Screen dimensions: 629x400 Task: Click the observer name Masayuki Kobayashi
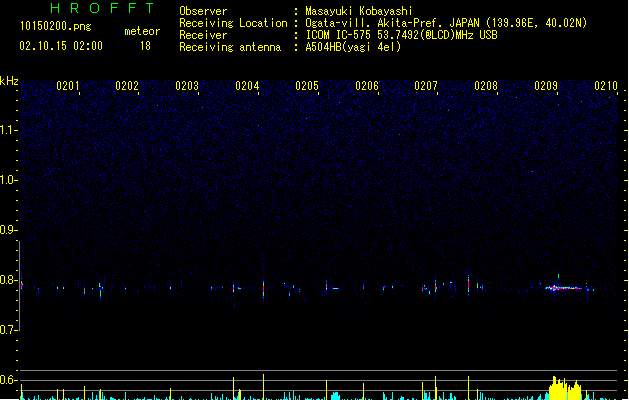pyautogui.click(x=359, y=11)
